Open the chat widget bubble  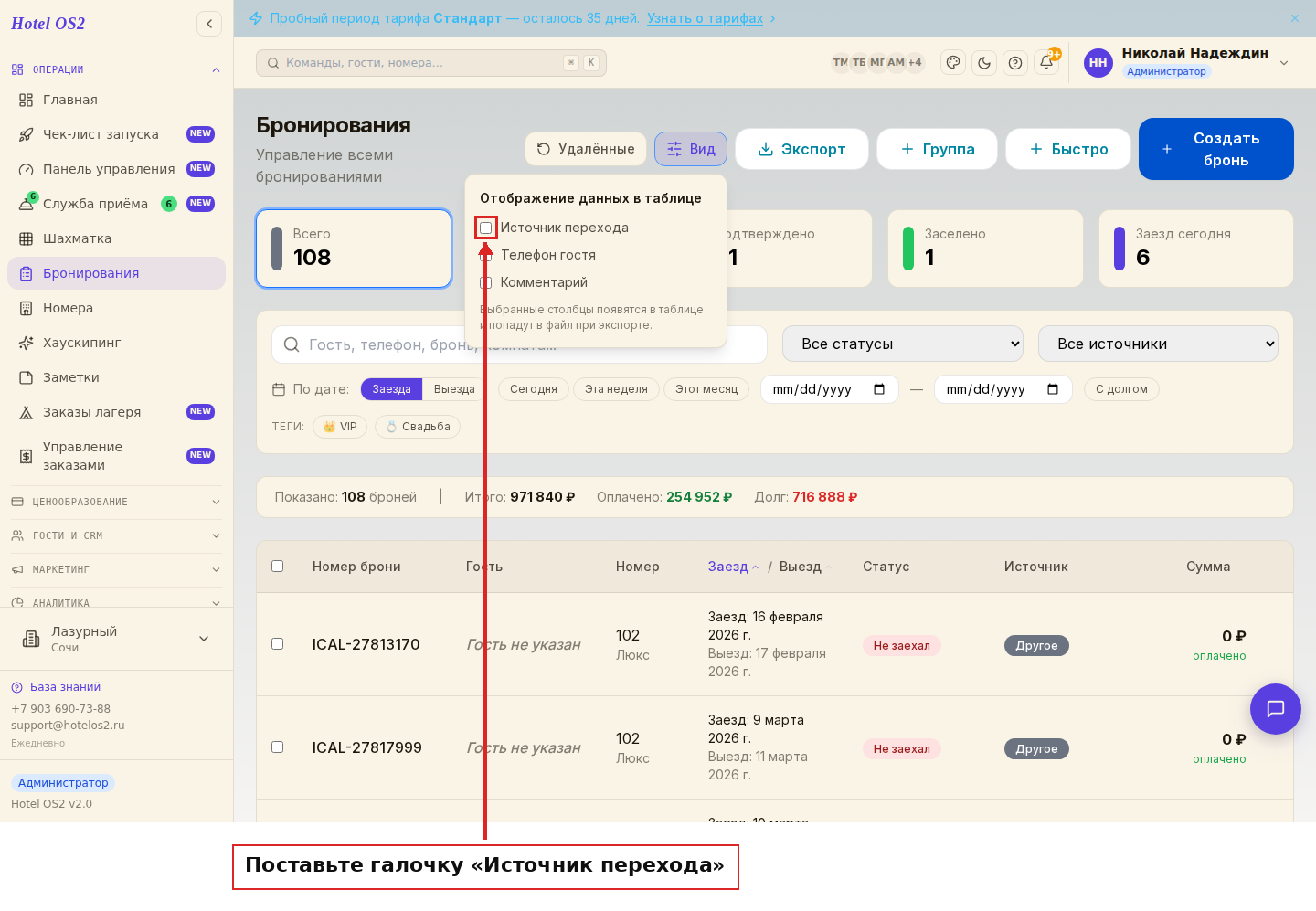tap(1276, 709)
